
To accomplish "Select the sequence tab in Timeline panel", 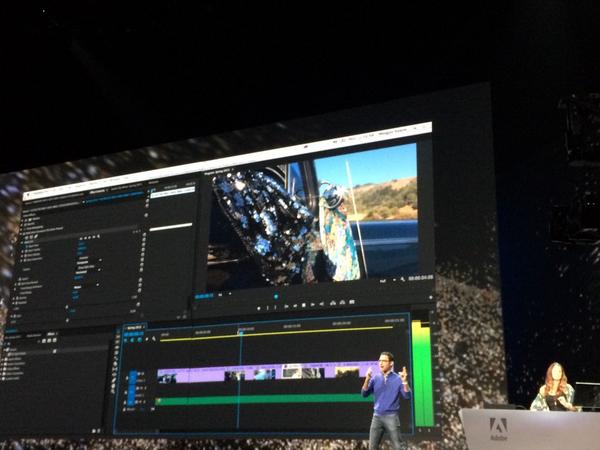I will (134, 327).
